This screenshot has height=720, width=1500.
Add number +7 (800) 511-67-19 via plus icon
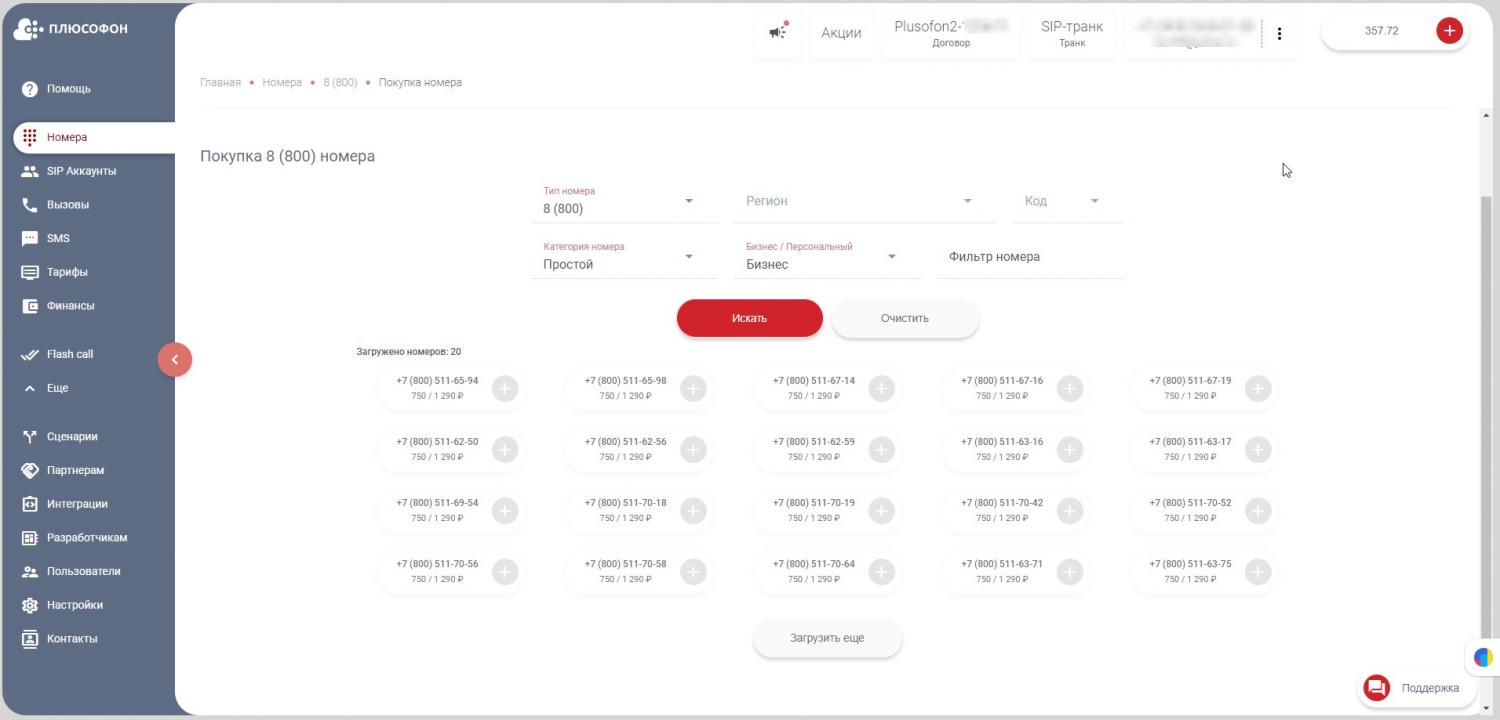tap(1258, 389)
